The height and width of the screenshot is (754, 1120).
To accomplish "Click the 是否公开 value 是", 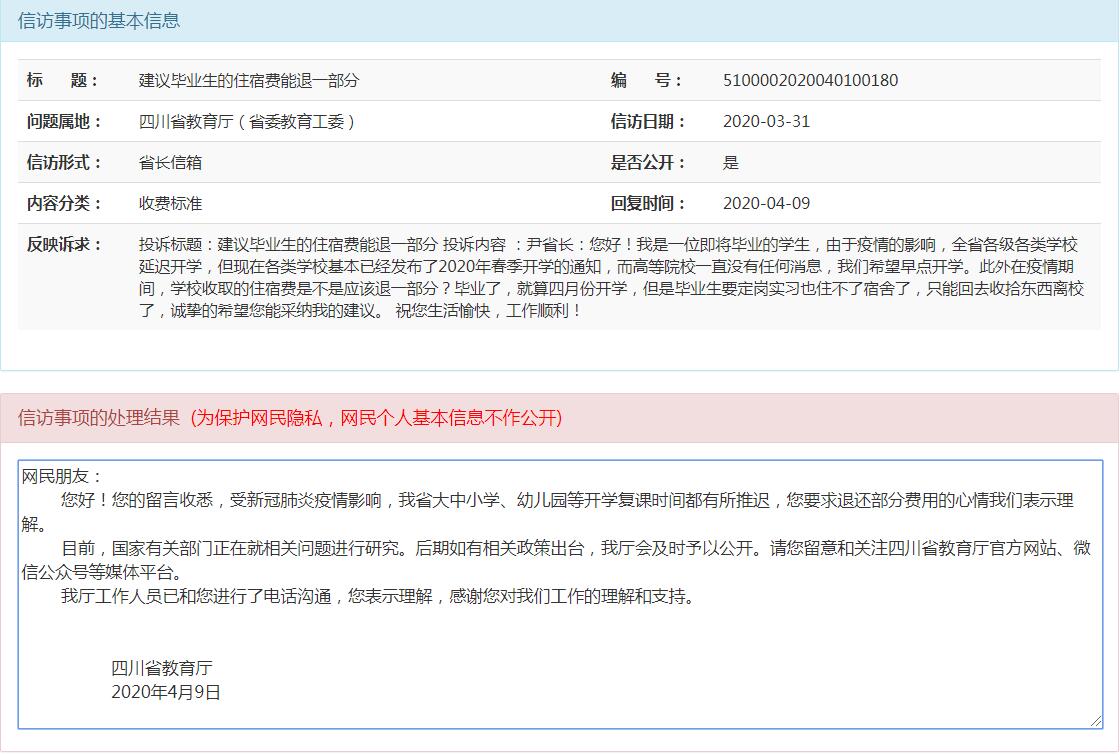I will (x=731, y=163).
